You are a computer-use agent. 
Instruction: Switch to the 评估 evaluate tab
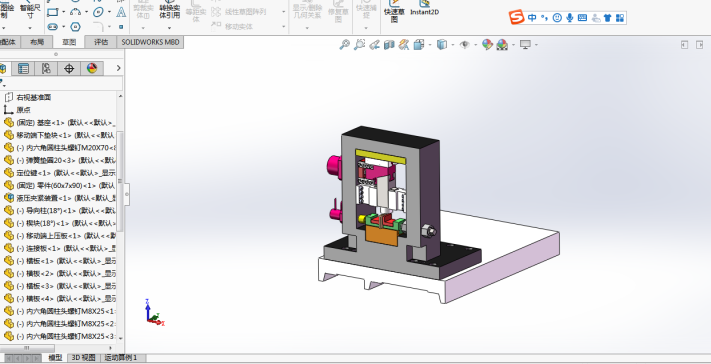pos(101,42)
